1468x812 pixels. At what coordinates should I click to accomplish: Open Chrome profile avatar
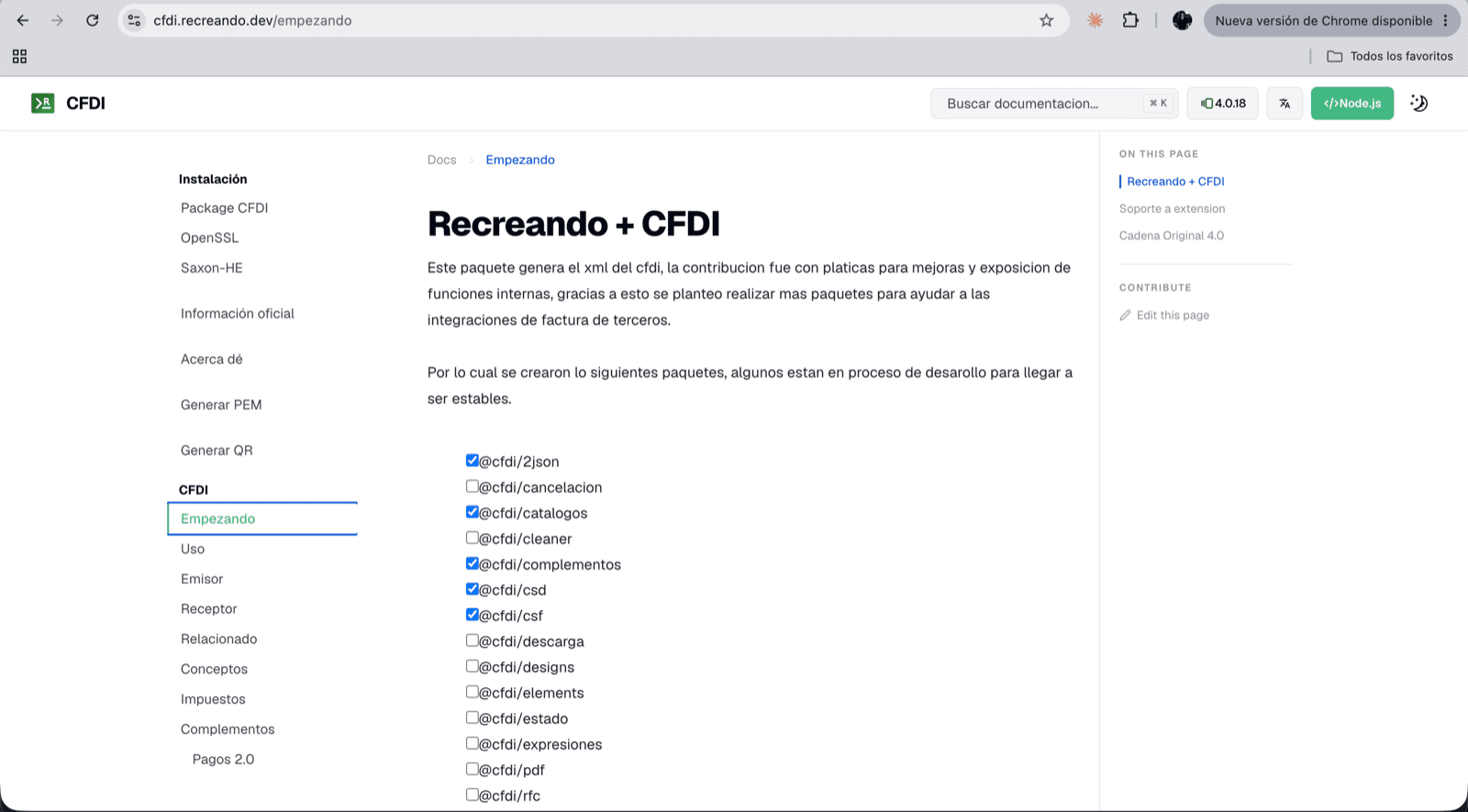point(1182,20)
